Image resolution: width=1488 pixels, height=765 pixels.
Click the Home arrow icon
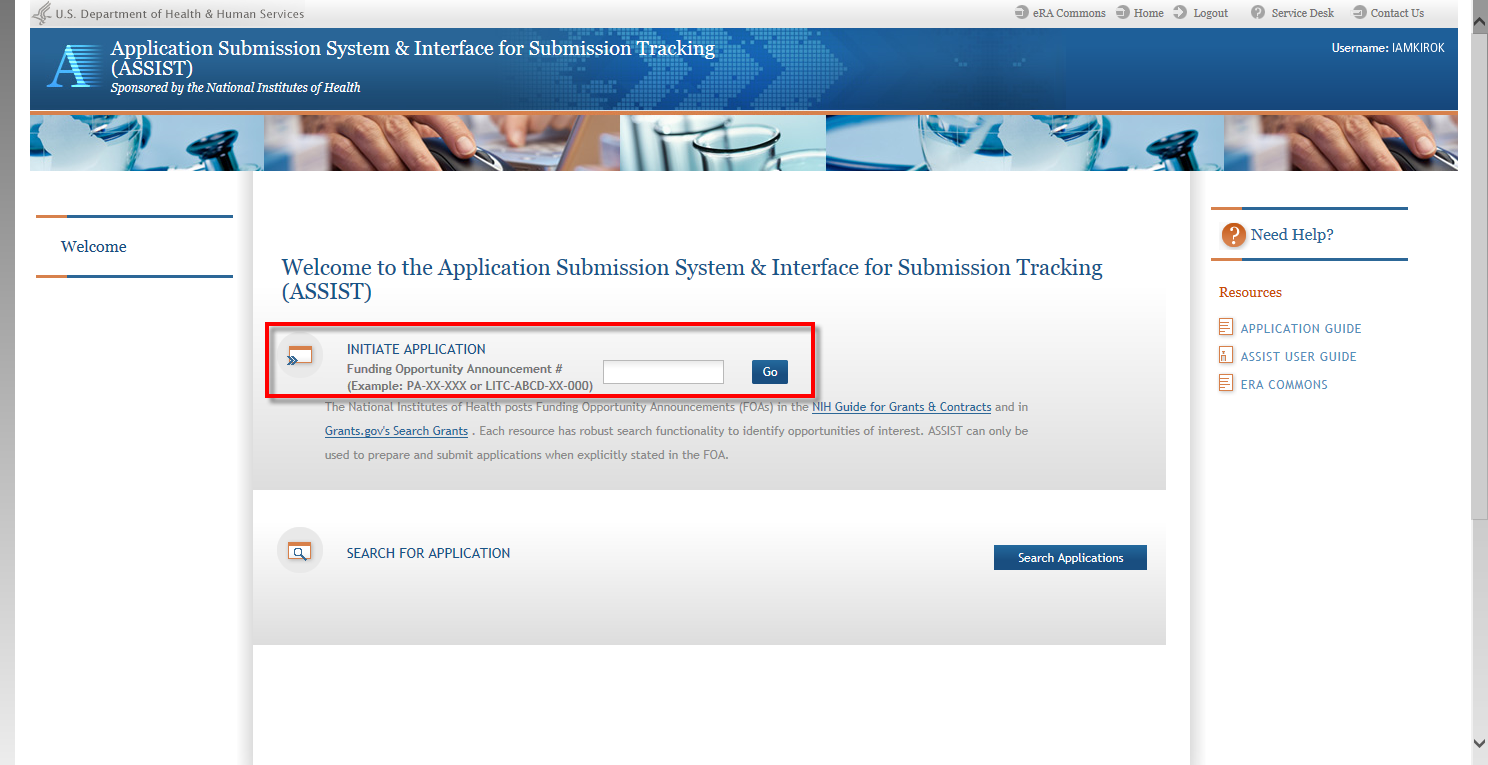(1123, 13)
